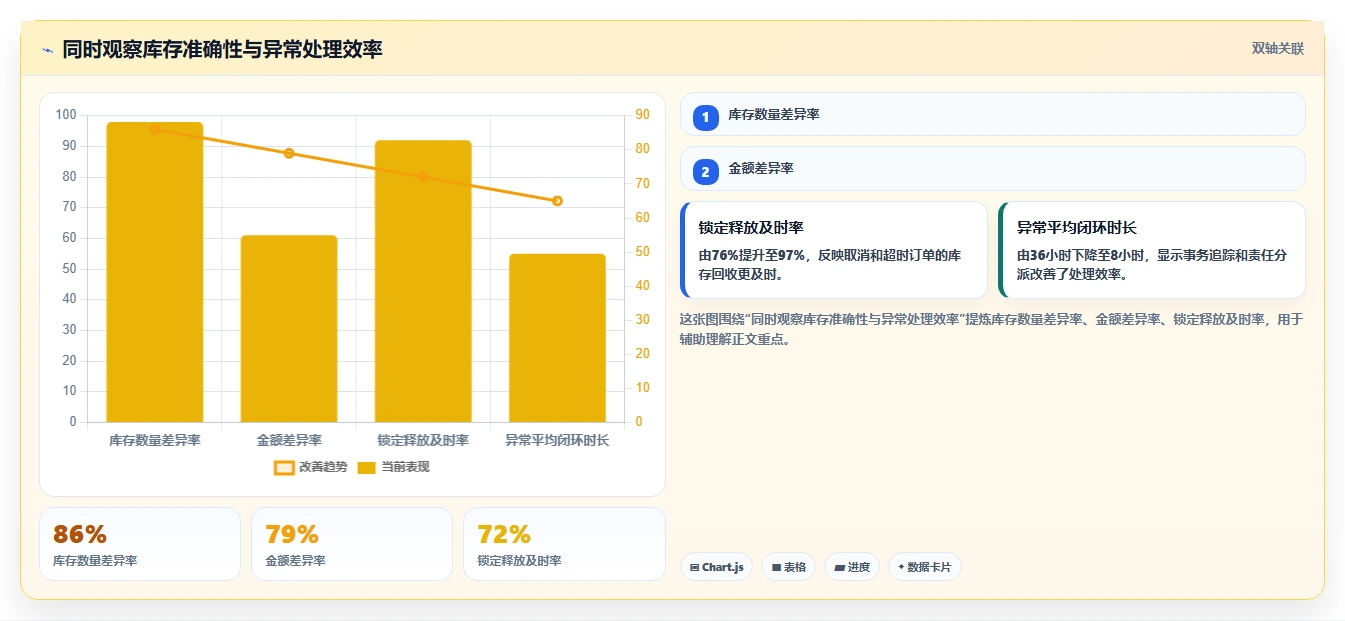Click the trend line point above 异常平均闭环时长
The width and height of the screenshot is (1345, 621).
(557, 201)
